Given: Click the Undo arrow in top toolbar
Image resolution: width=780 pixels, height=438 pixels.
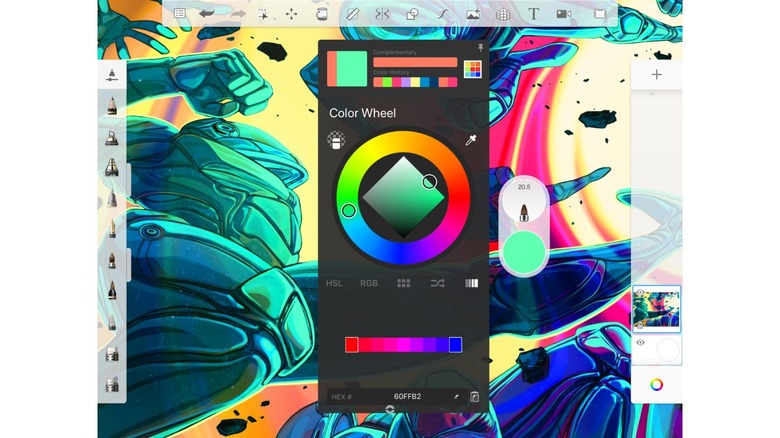Looking at the screenshot, I should coord(208,14).
